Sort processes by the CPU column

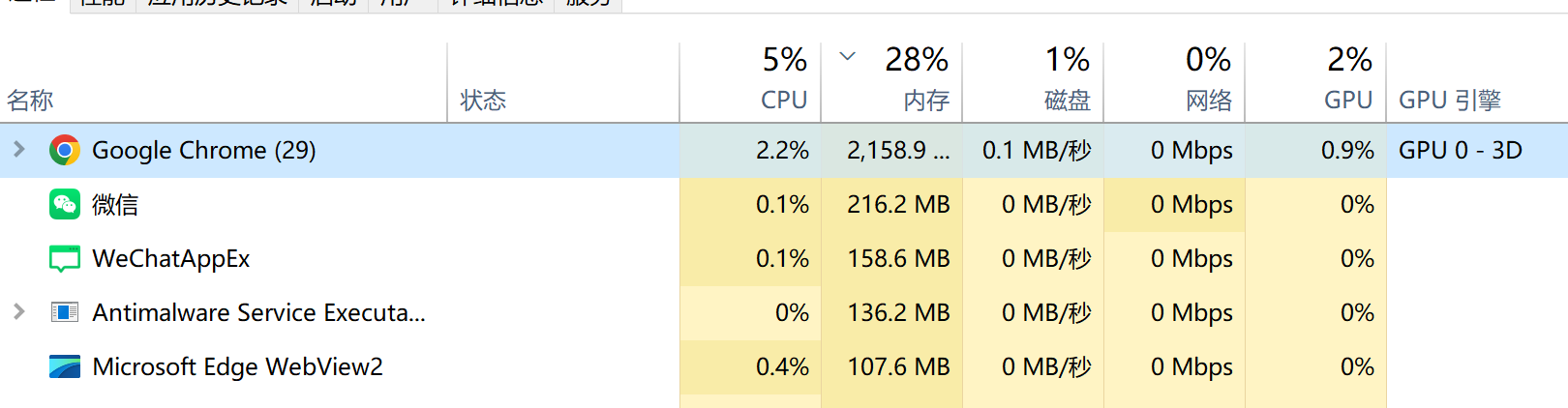click(750, 82)
